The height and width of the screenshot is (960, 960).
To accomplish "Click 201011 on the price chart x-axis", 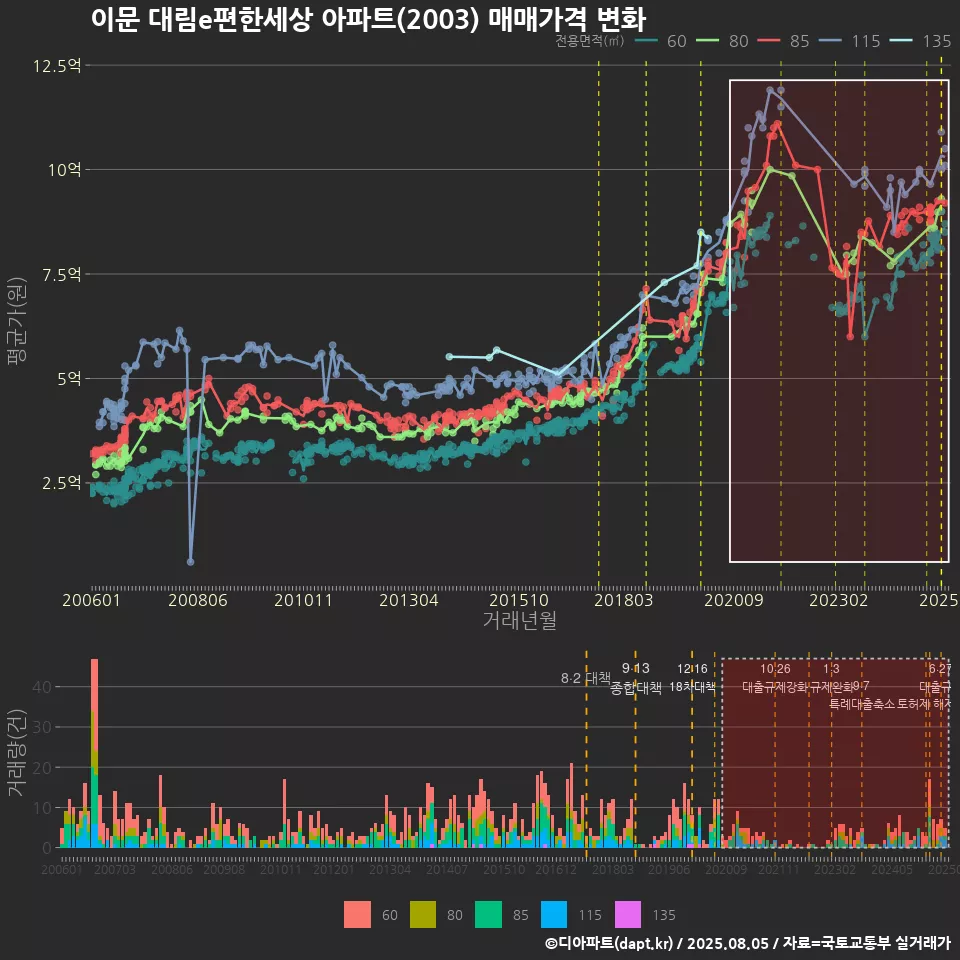I will pos(303,600).
